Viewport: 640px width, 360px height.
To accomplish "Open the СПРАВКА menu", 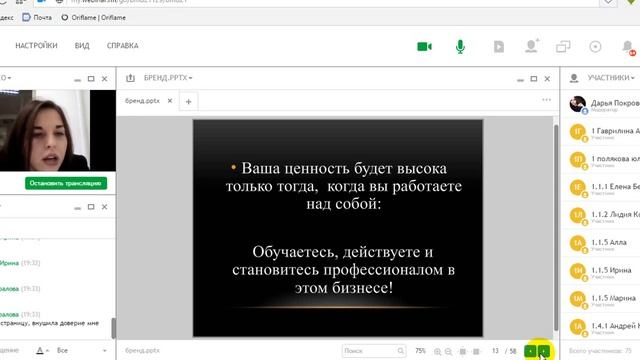I will [x=122, y=45].
